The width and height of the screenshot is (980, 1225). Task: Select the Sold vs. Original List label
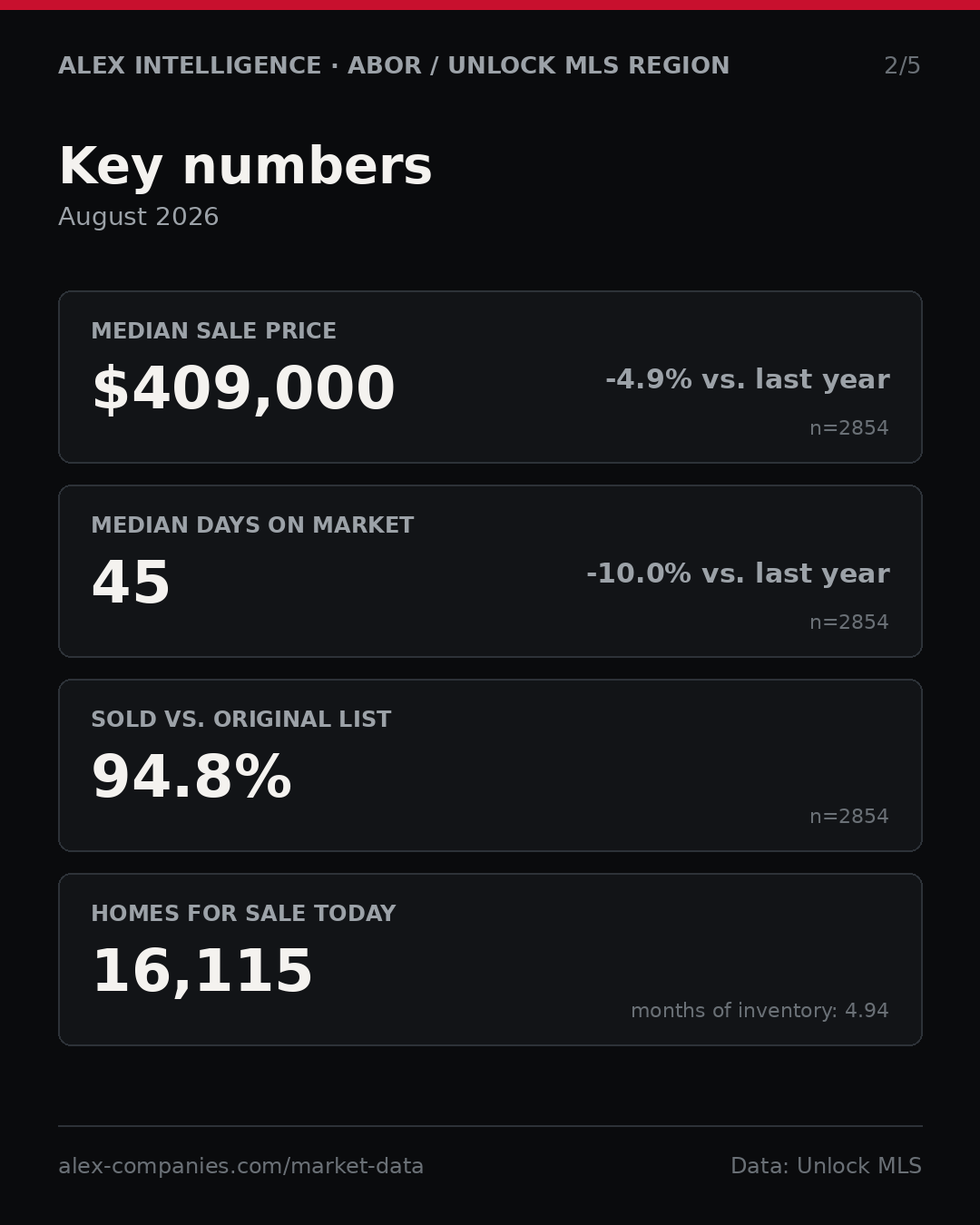point(241,720)
